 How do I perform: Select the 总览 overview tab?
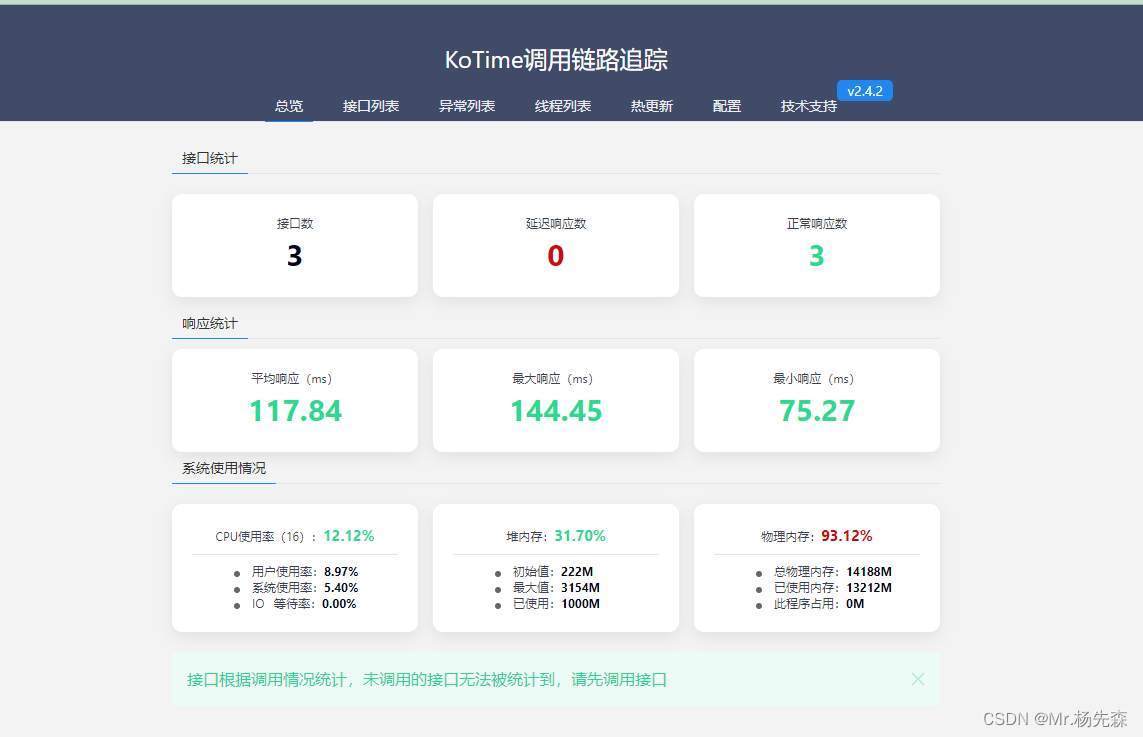click(289, 105)
